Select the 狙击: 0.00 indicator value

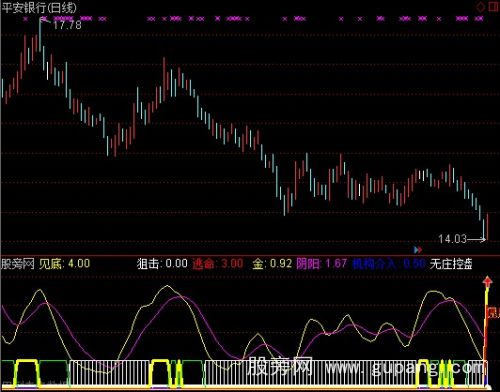162,264
